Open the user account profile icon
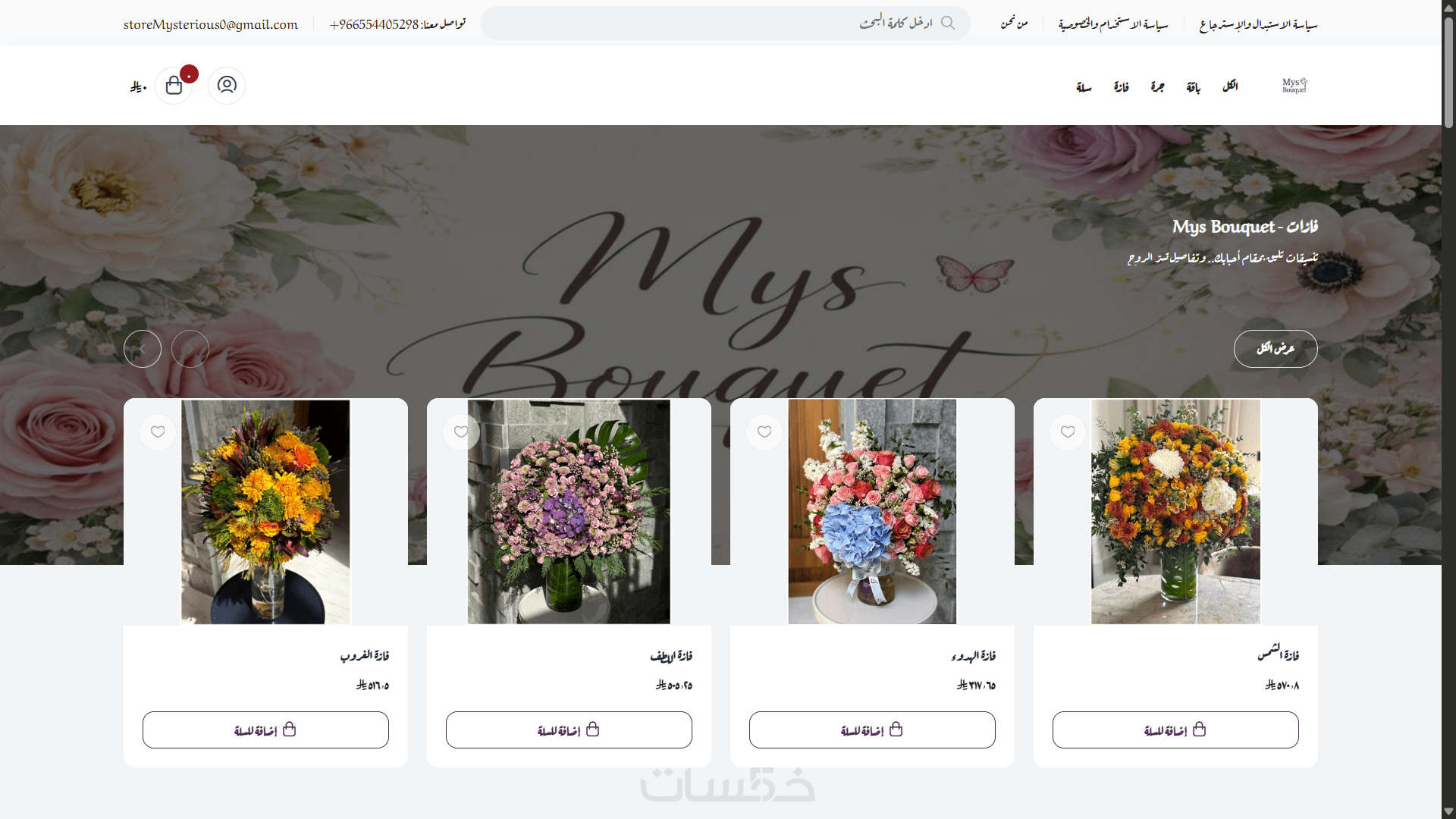 (x=227, y=85)
